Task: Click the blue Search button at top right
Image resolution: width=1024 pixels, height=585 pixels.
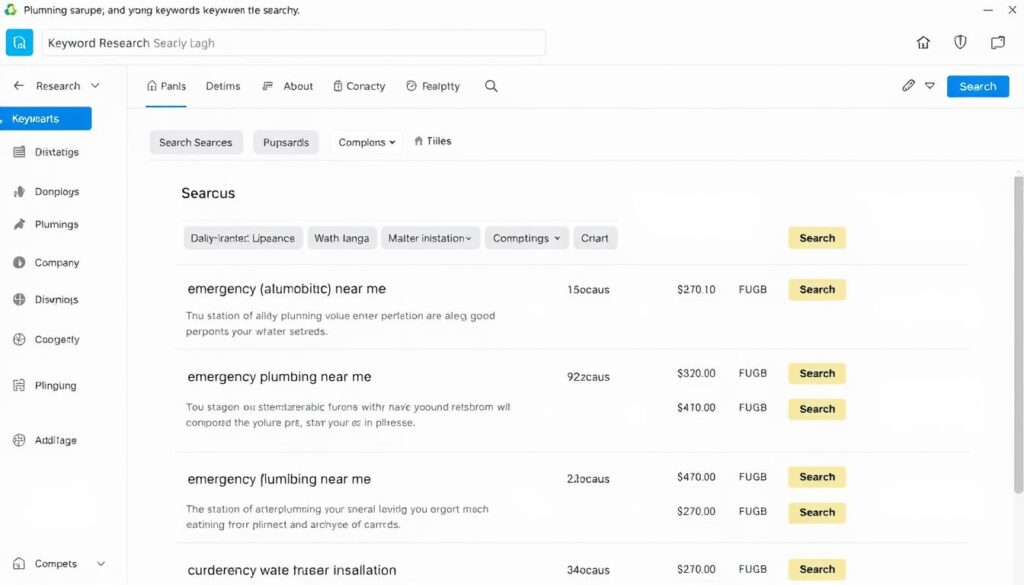Action: (977, 86)
